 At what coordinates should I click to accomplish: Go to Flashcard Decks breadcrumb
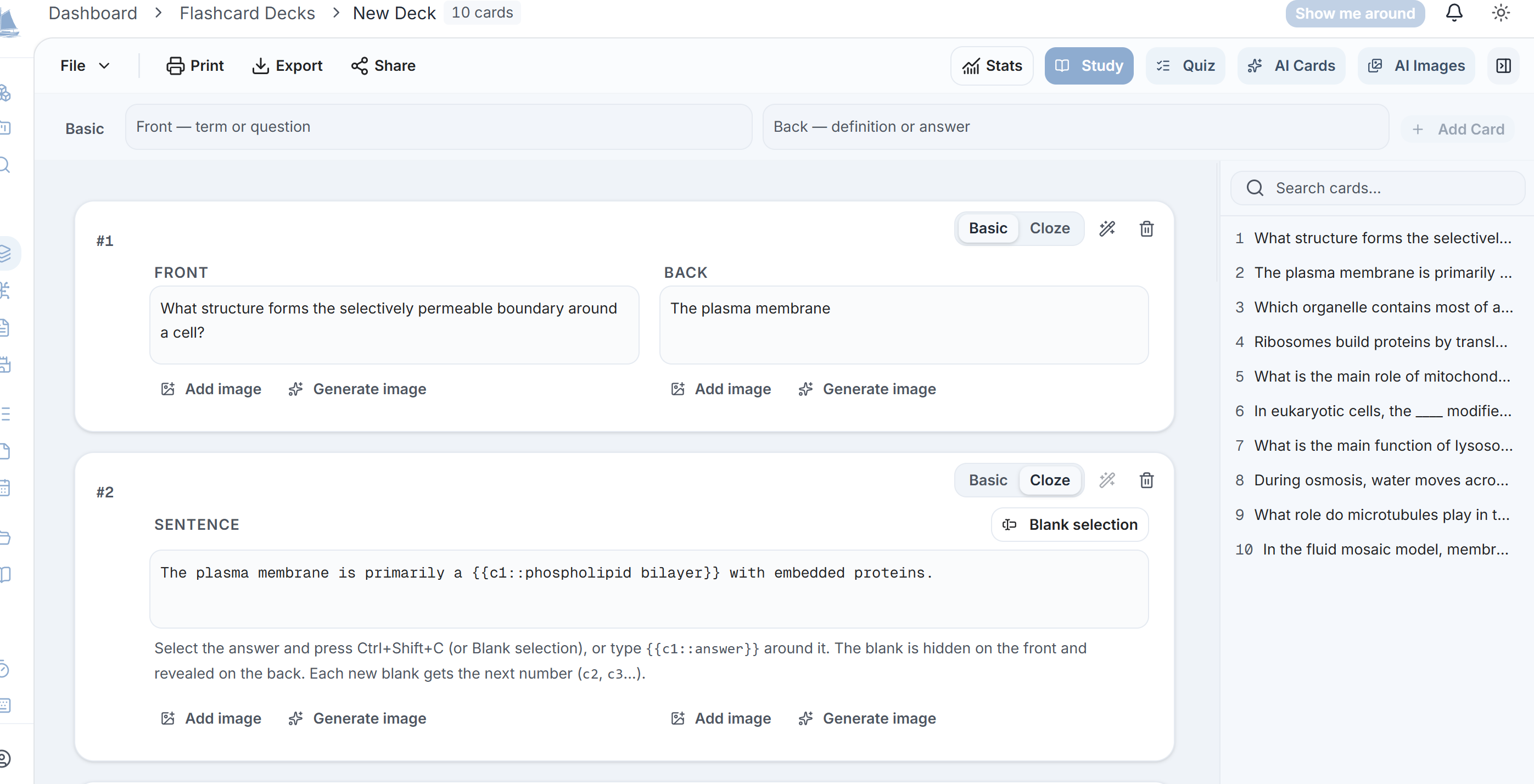tap(247, 13)
